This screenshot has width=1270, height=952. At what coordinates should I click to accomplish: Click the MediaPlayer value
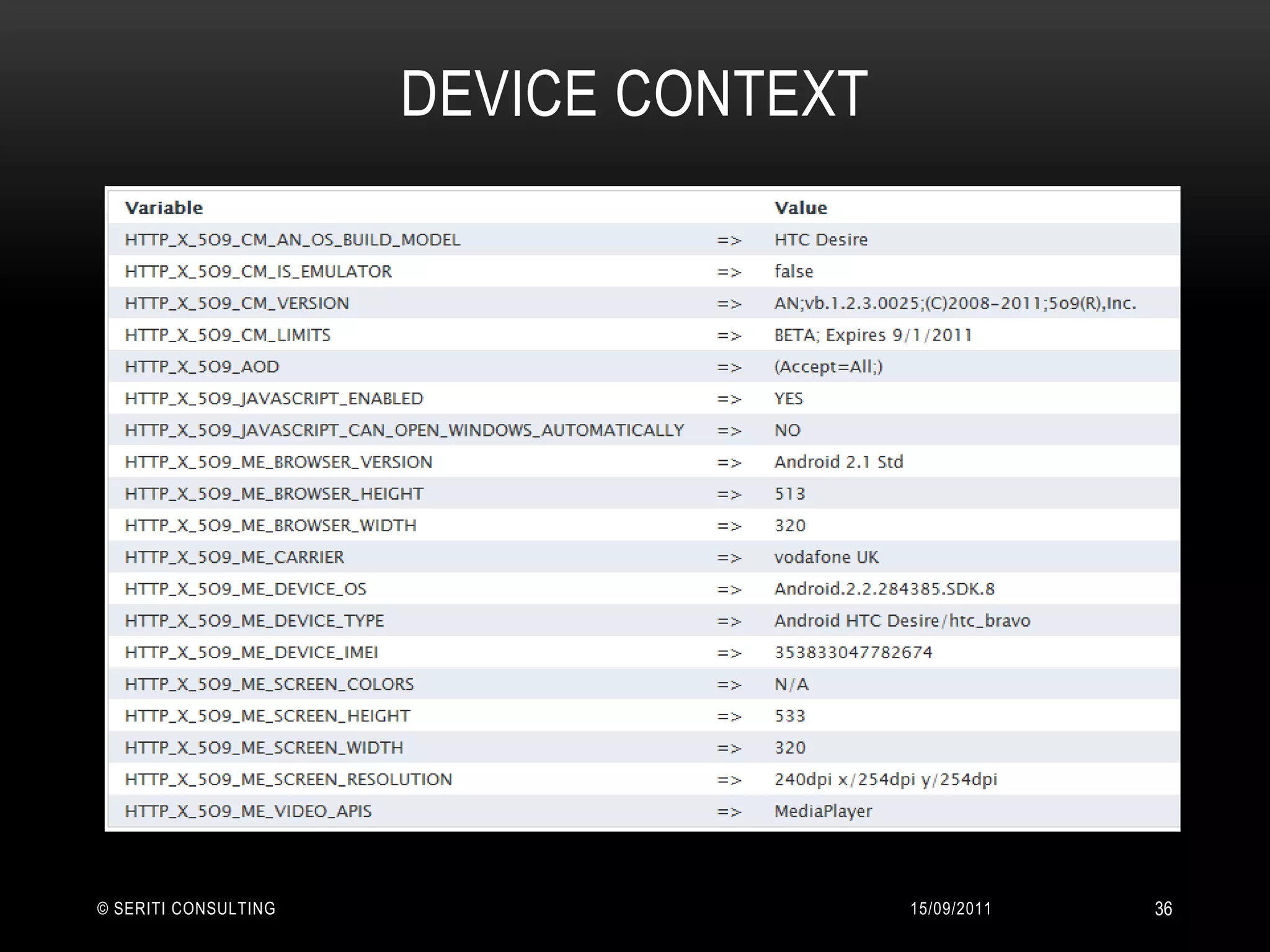(x=823, y=811)
